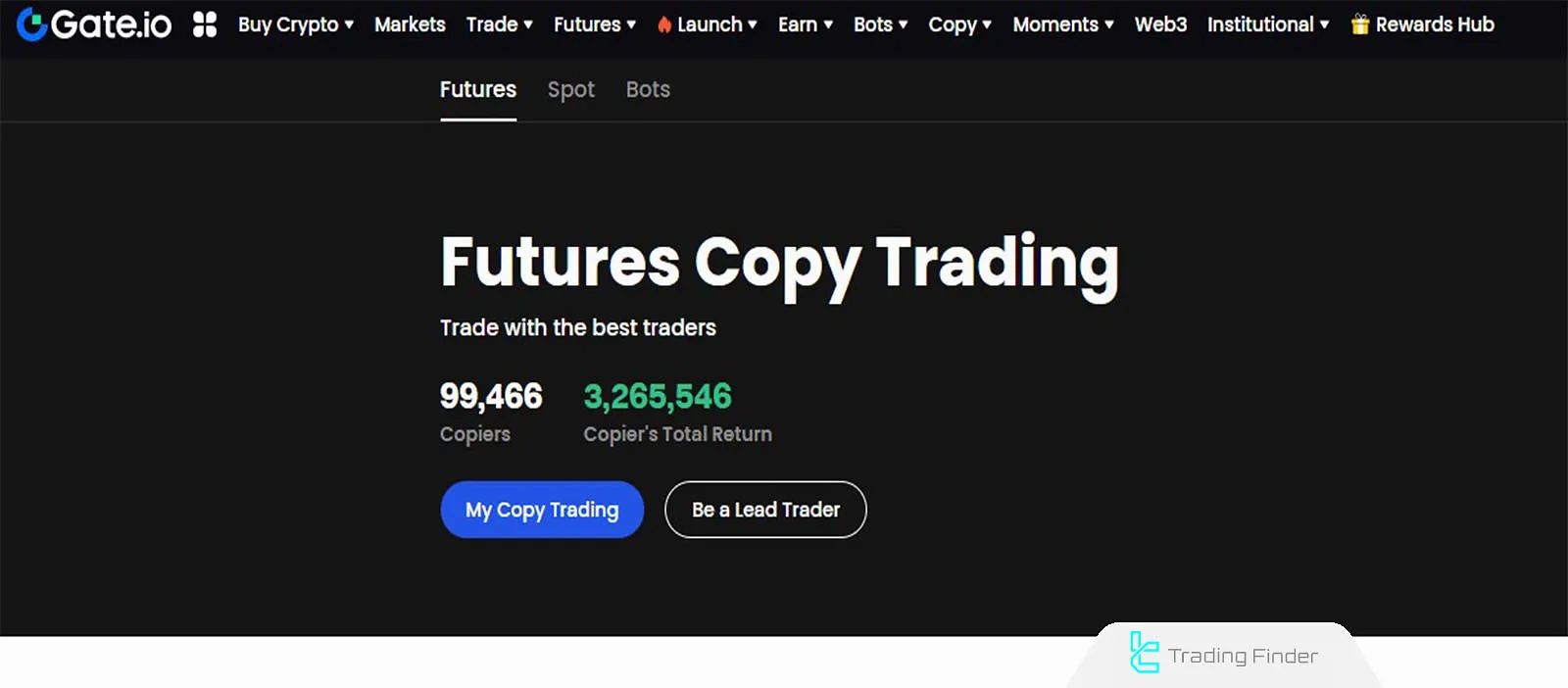Switch to the Bots copy trading tab
The width and height of the screenshot is (1568, 688).
click(x=647, y=89)
